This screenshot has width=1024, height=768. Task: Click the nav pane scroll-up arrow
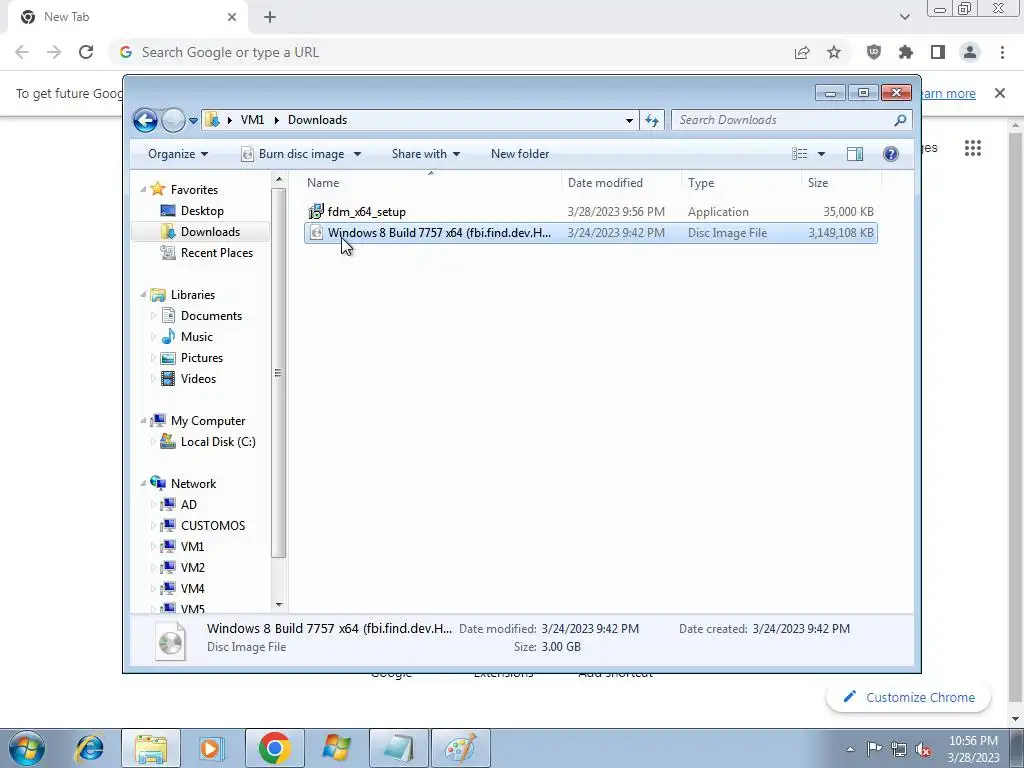(x=279, y=180)
